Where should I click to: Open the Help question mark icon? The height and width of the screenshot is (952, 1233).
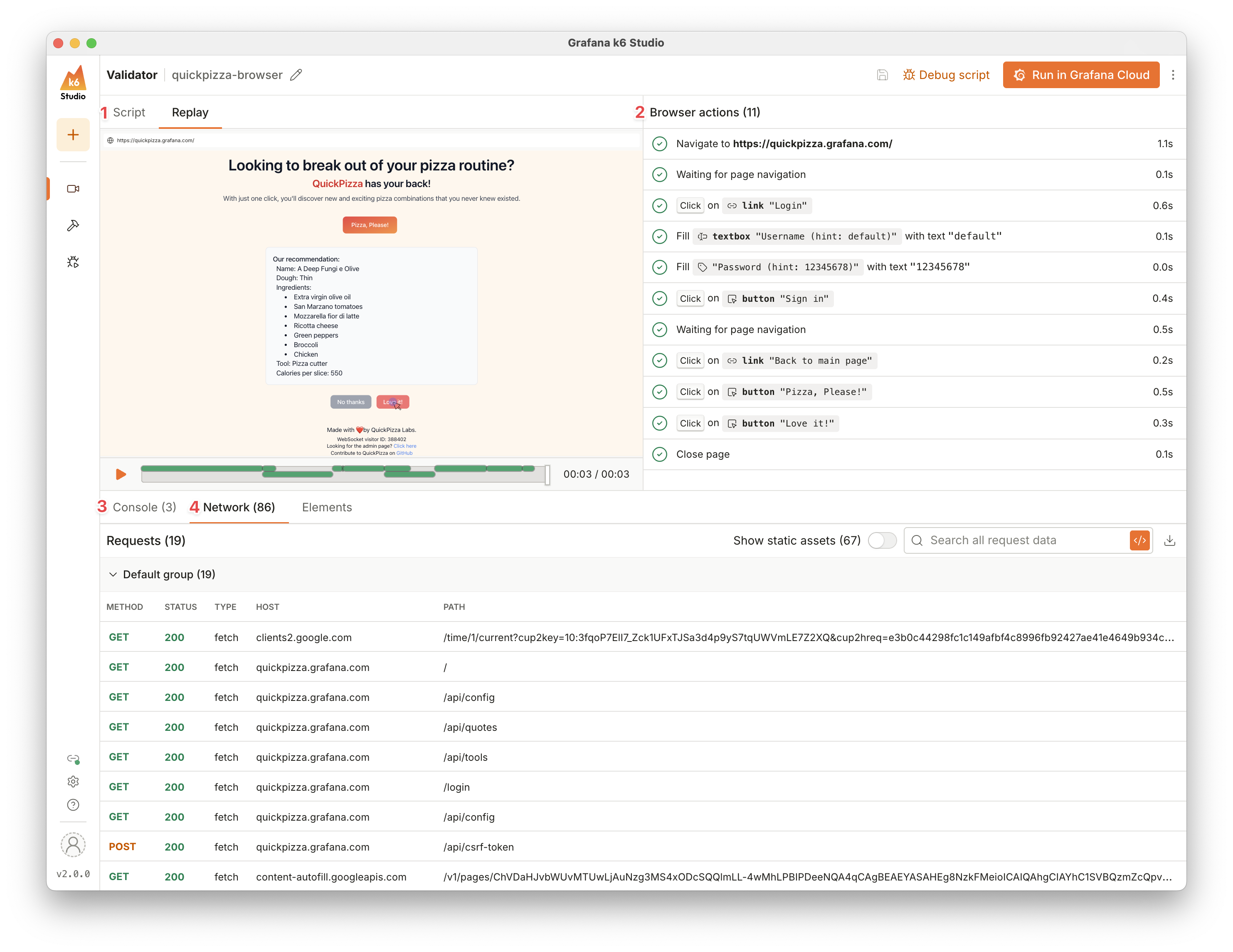tap(73, 804)
